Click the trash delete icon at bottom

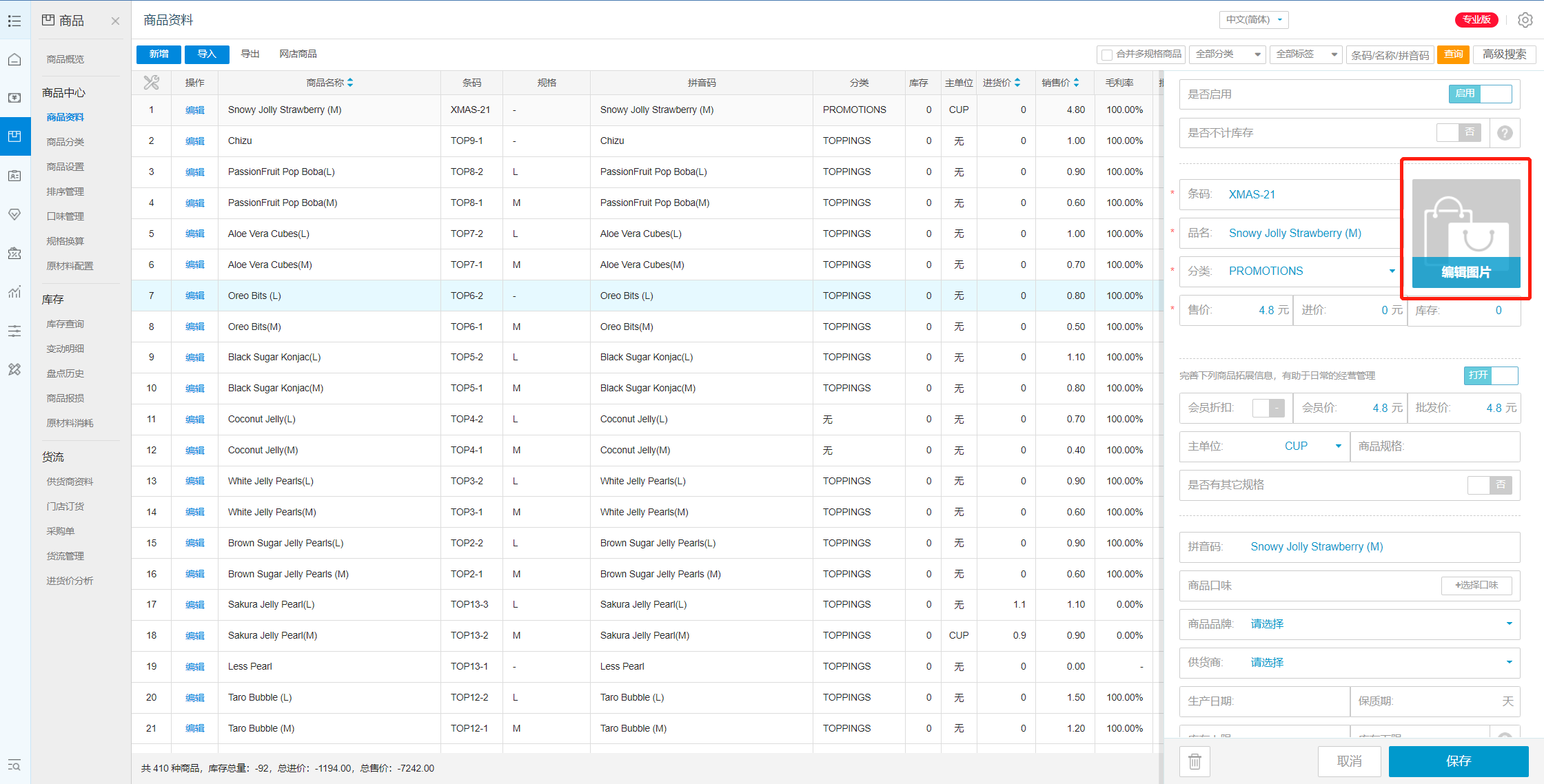point(1195,761)
